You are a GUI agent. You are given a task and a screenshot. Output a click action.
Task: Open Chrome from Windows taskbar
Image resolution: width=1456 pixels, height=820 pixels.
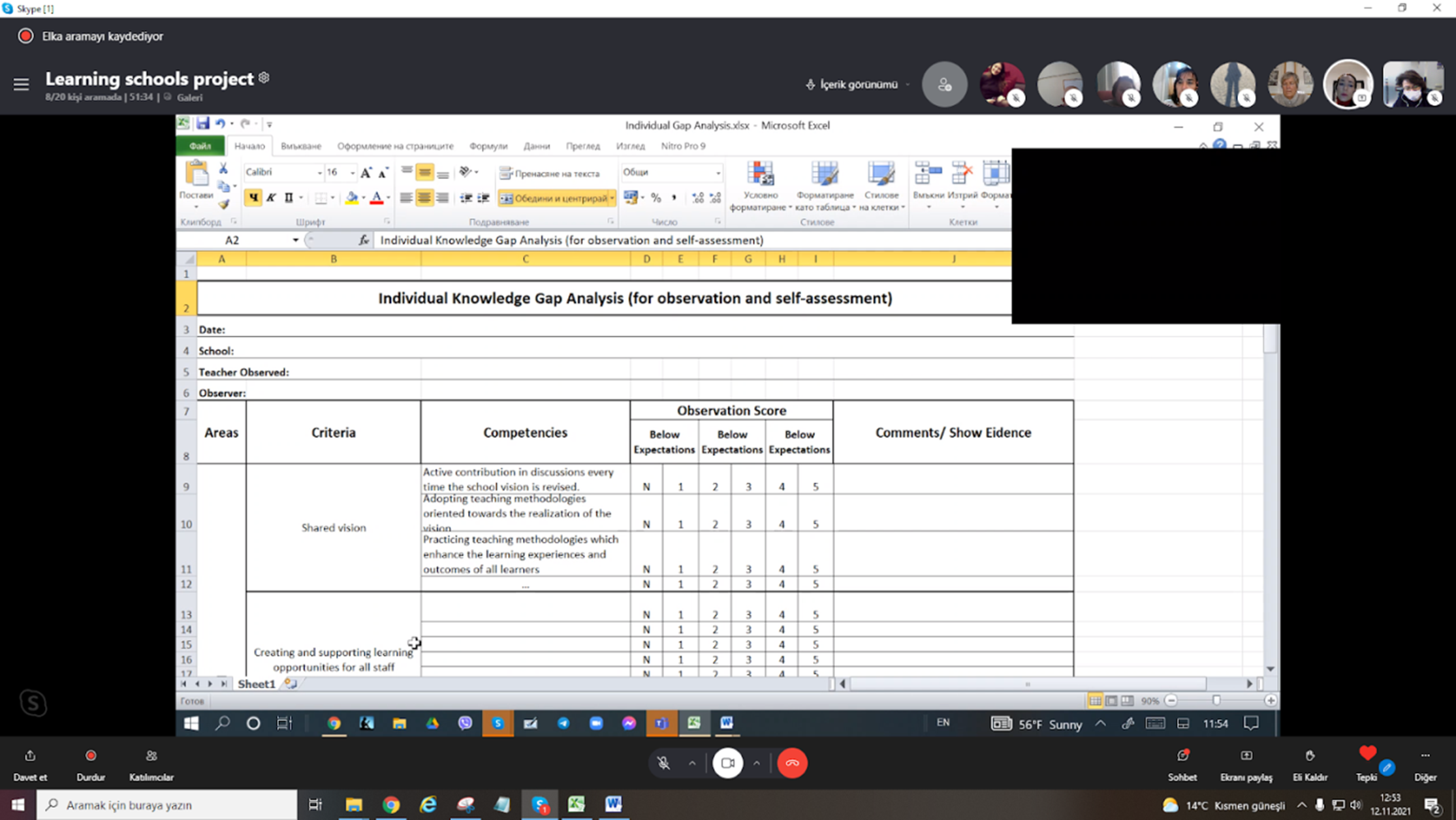click(391, 805)
